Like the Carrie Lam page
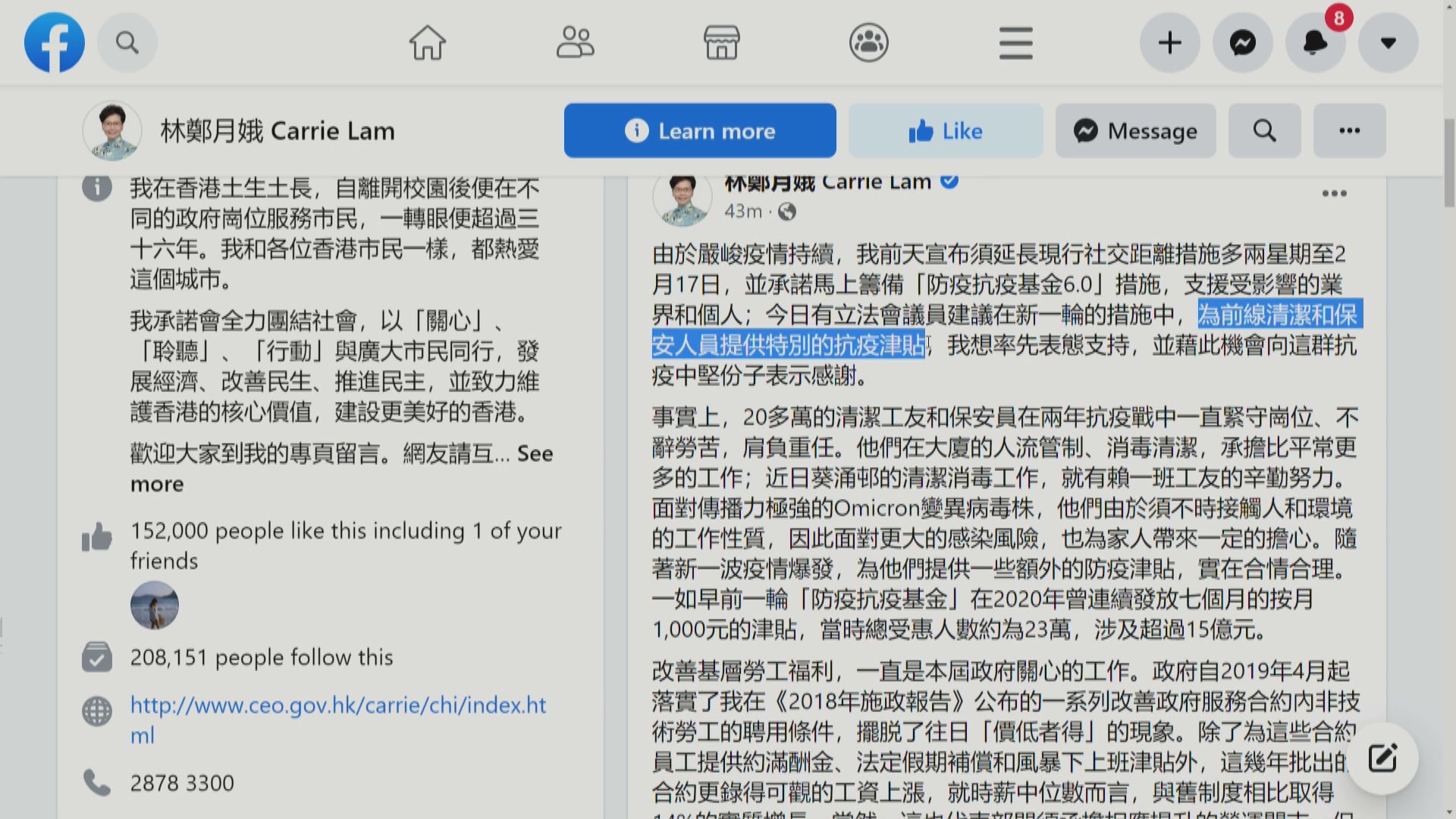1456x819 pixels. [x=946, y=131]
